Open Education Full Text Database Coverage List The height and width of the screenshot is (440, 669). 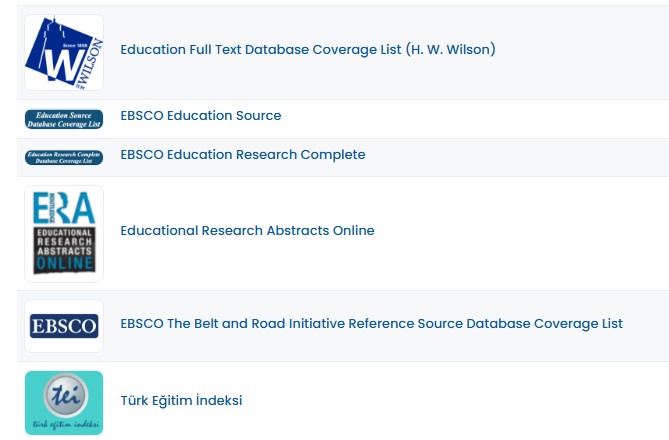click(x=307, y=49)
